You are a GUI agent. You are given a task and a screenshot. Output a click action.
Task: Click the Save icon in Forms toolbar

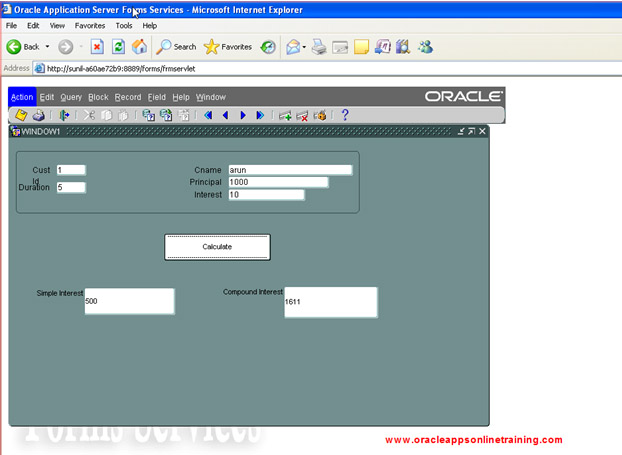pos(20,115)
